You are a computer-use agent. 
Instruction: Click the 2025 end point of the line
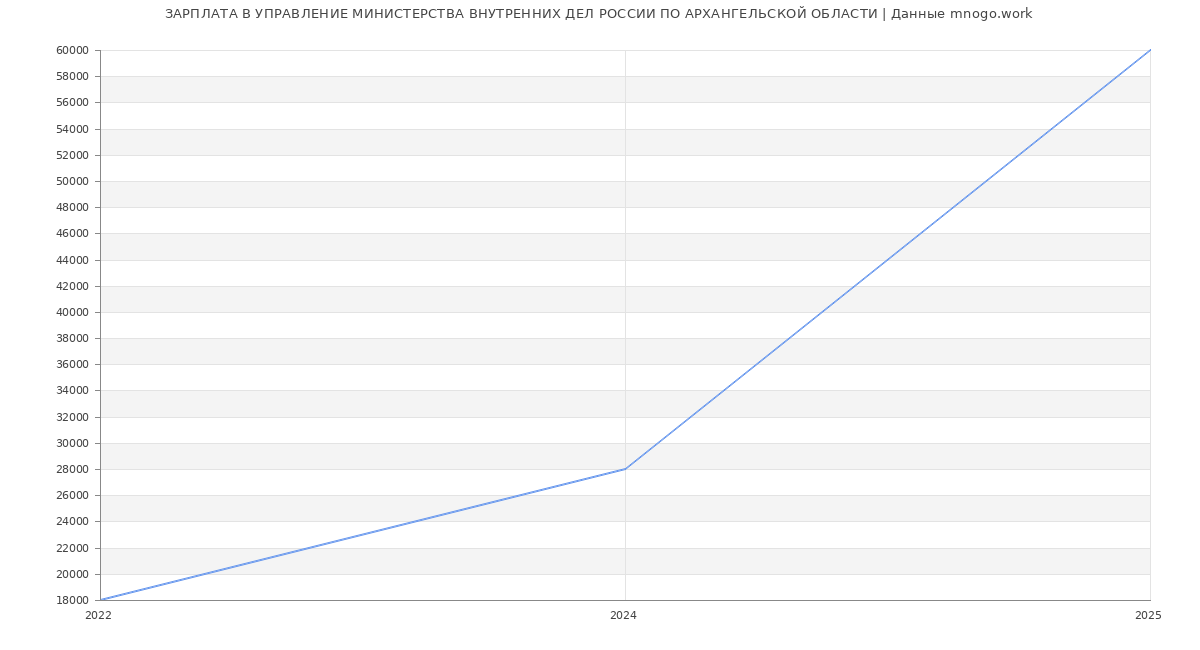(x=1150, y=50)
